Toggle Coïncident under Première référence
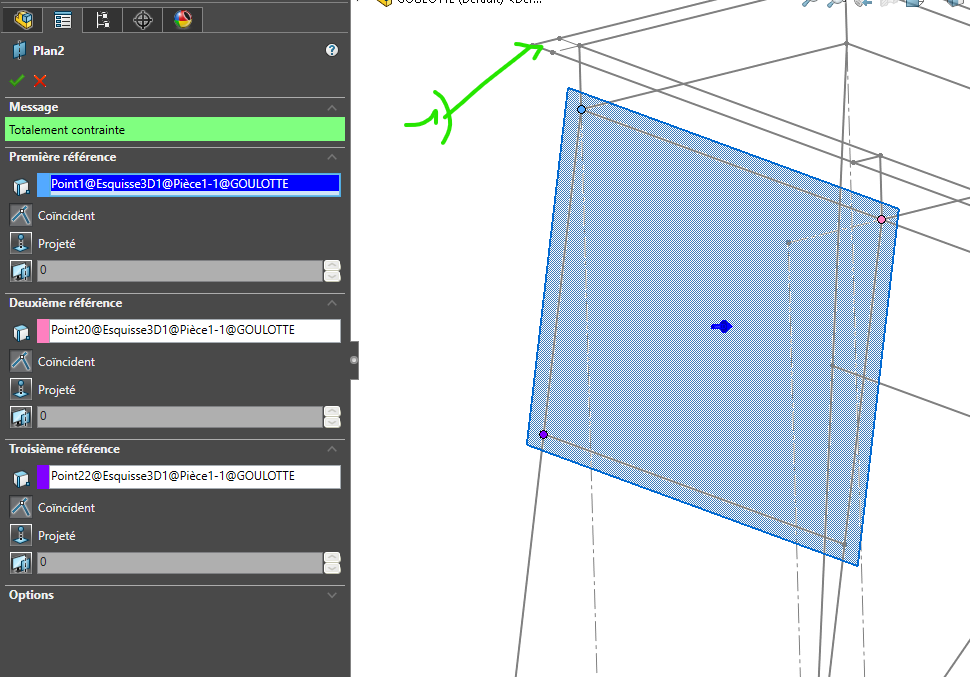 pyautogui.click(x=20, y=215)
